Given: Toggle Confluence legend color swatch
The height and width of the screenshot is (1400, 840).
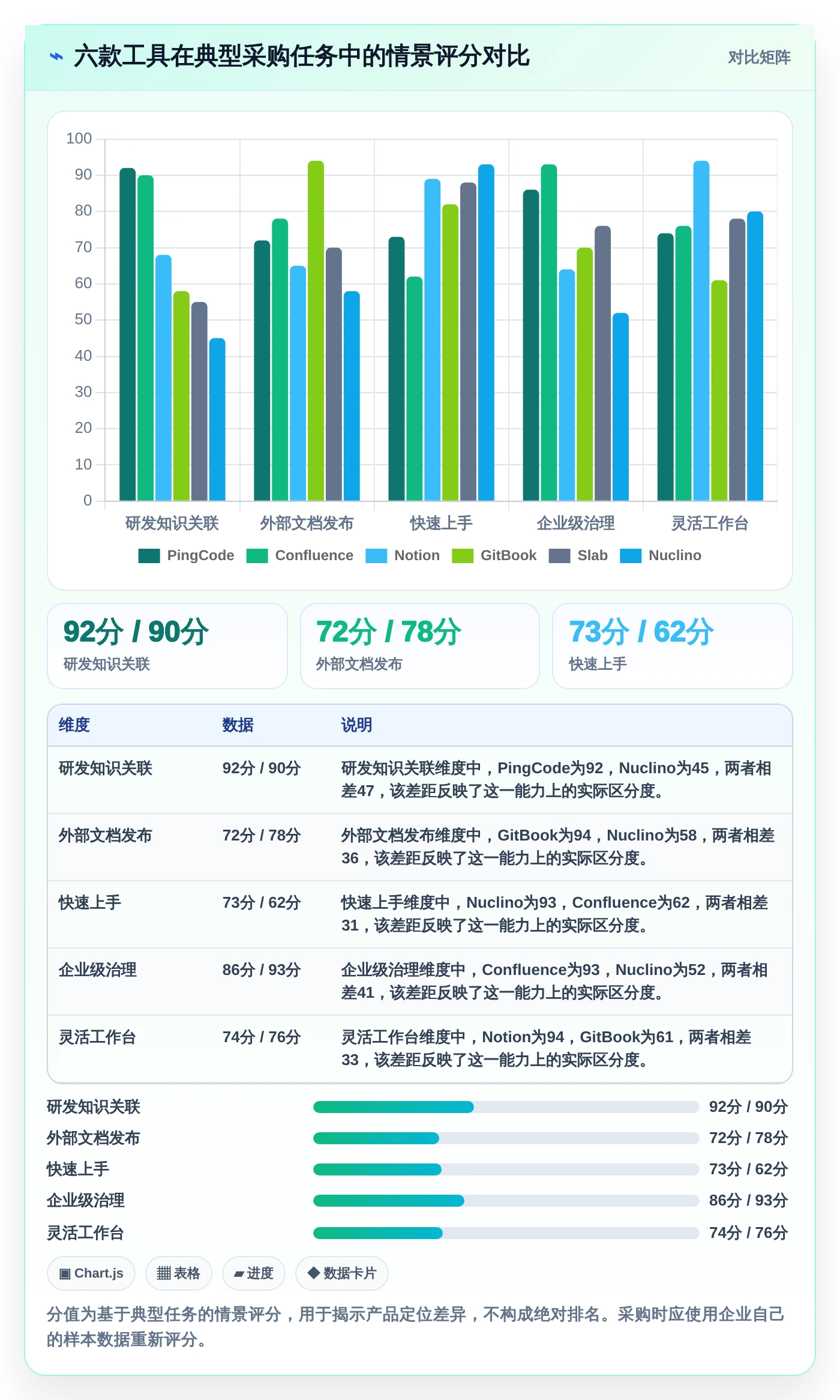Looking at the screenshot, I should pyautogui.click(x=257, y=556).
